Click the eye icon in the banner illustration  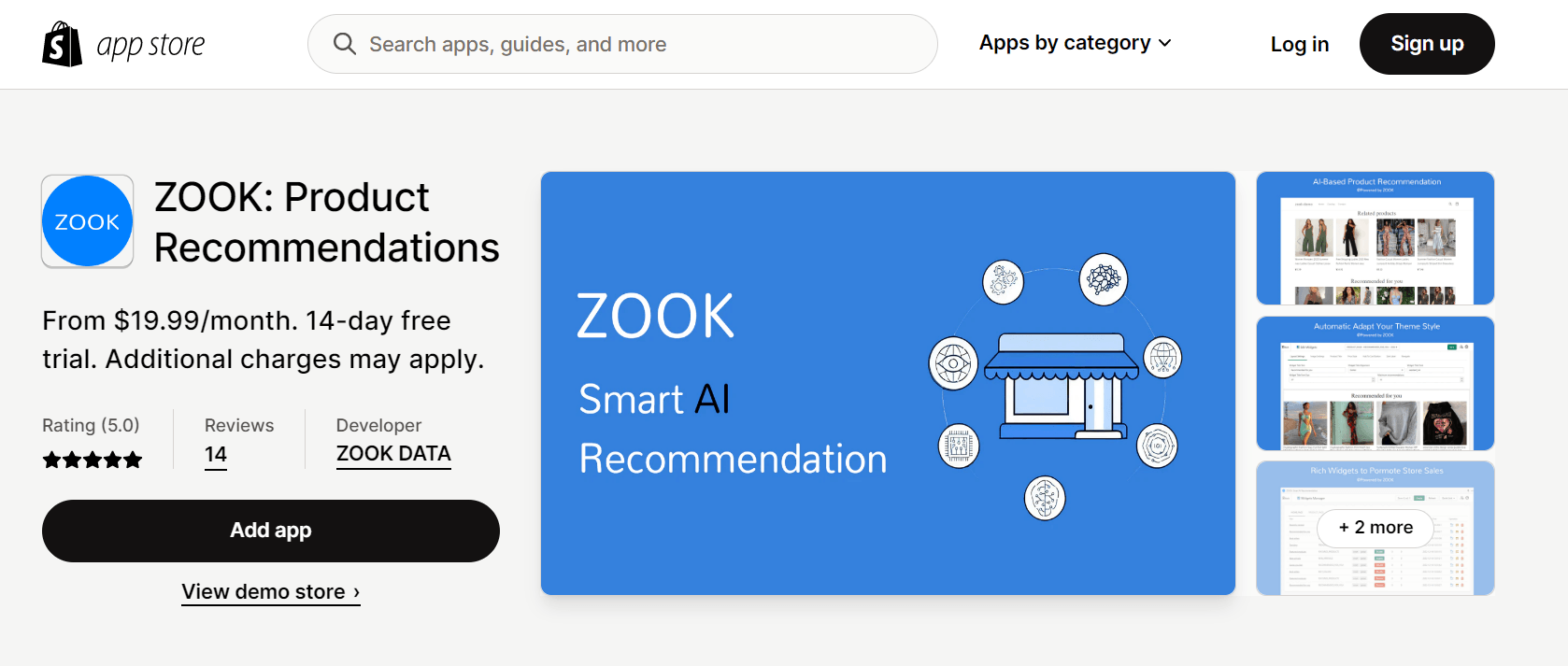click(x=953, y=362)
